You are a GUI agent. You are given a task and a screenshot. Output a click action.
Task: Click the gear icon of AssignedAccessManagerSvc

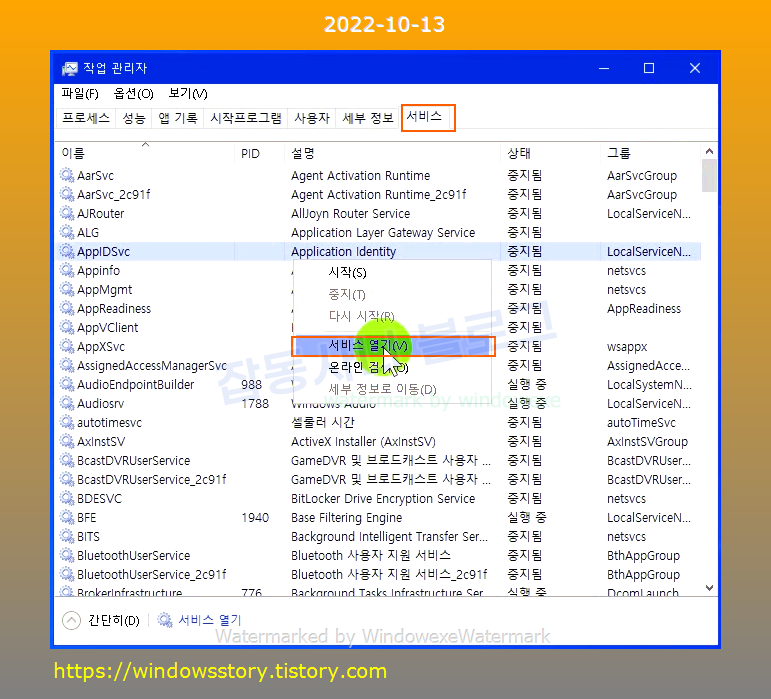pos(67,365)
